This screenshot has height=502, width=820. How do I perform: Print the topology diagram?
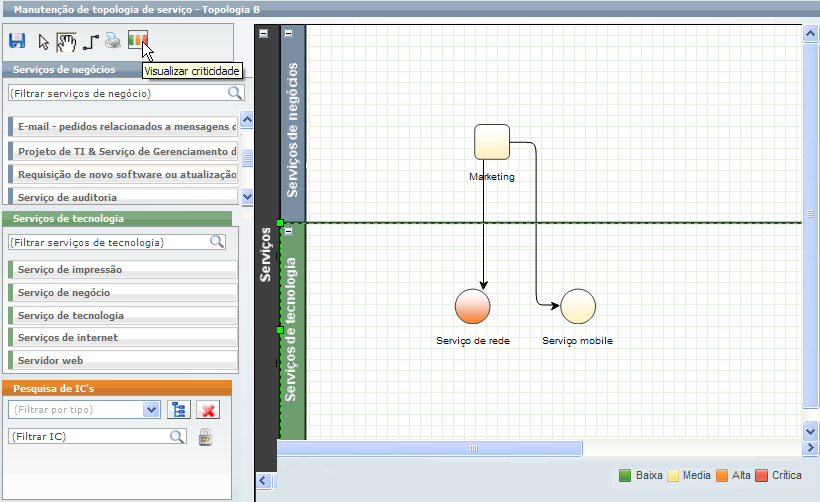tap(112, 41)
